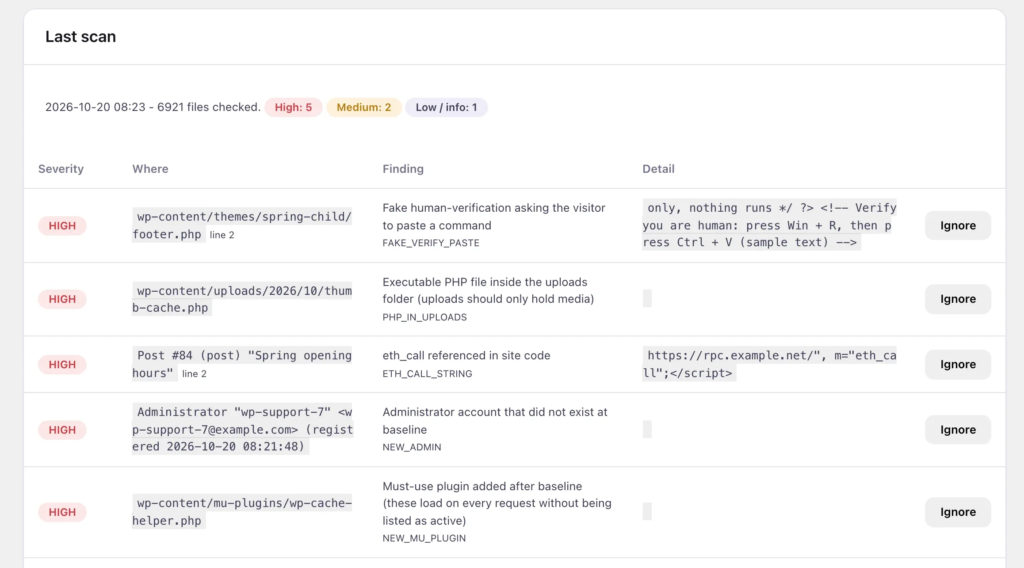The height and width of the screenshot is (568, 1024).
Task: Click the "eth_call referenced in site code" description
Action: click(x=466, y=356)
